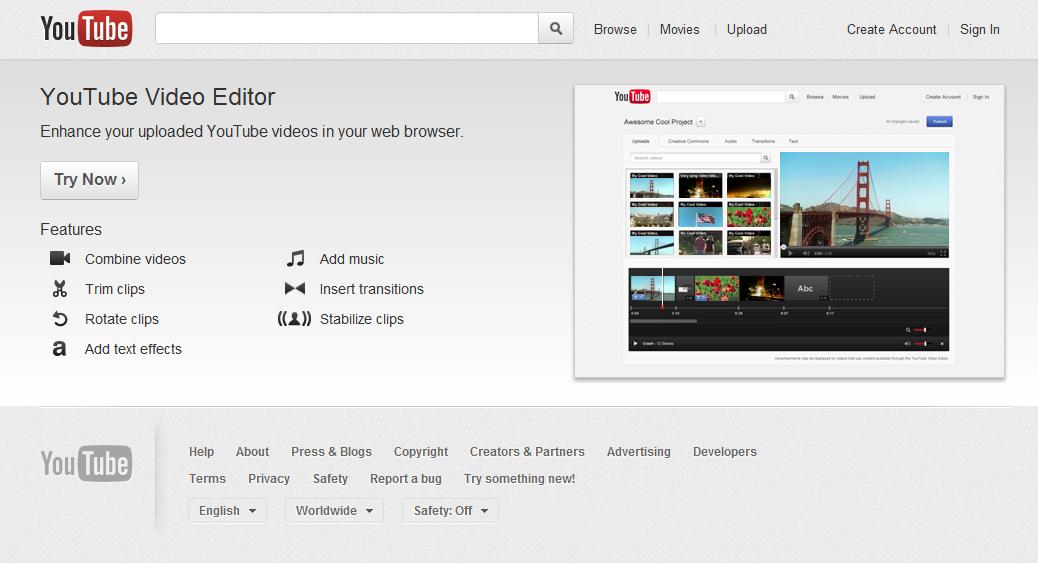Viewport: 1038px width, 563px height.
Task: Click the Insert transitions bowtie icon
Action: click(295, 289)
